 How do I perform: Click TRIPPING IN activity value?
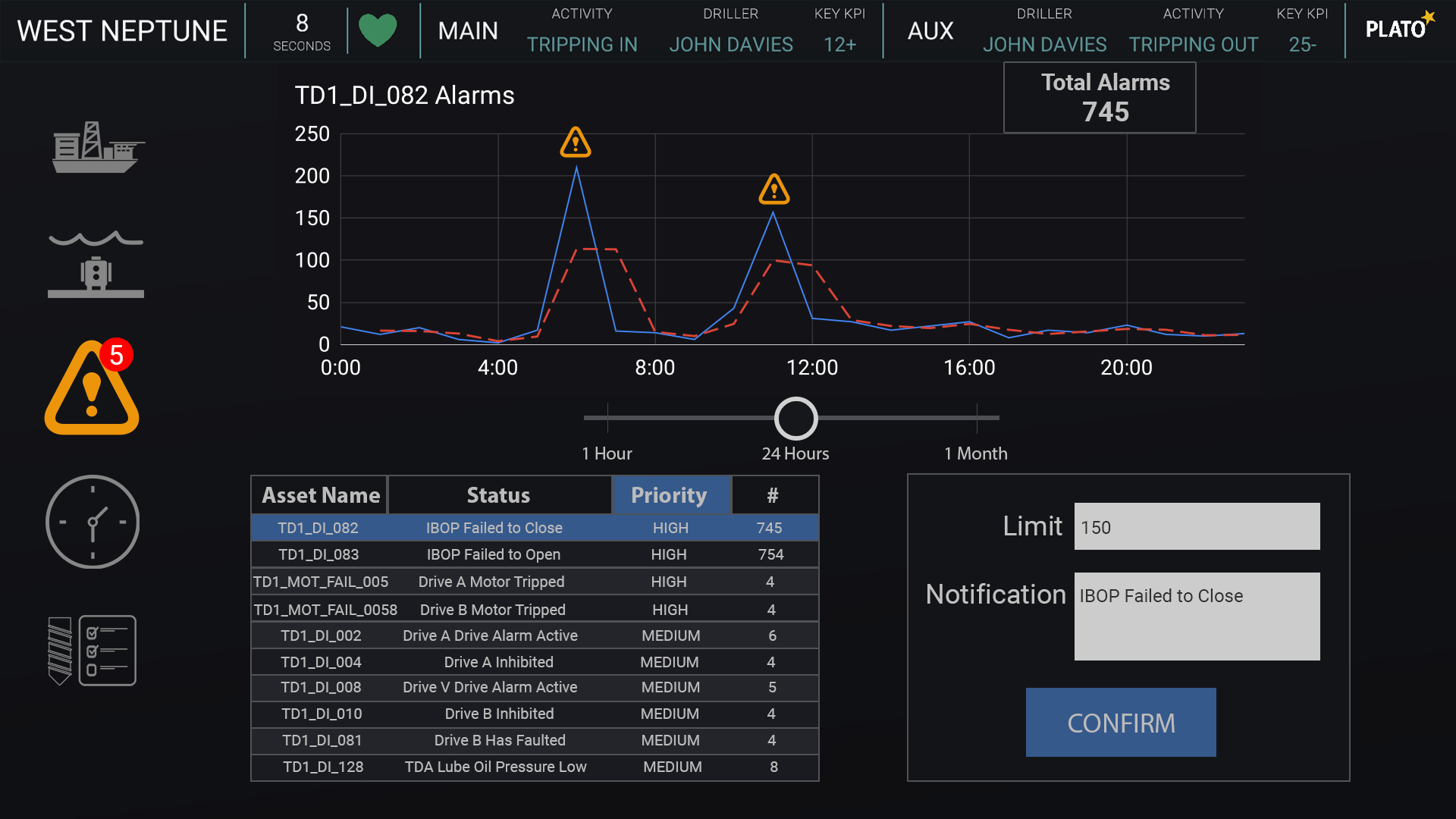pyautogui.click(x=582, y=45)
